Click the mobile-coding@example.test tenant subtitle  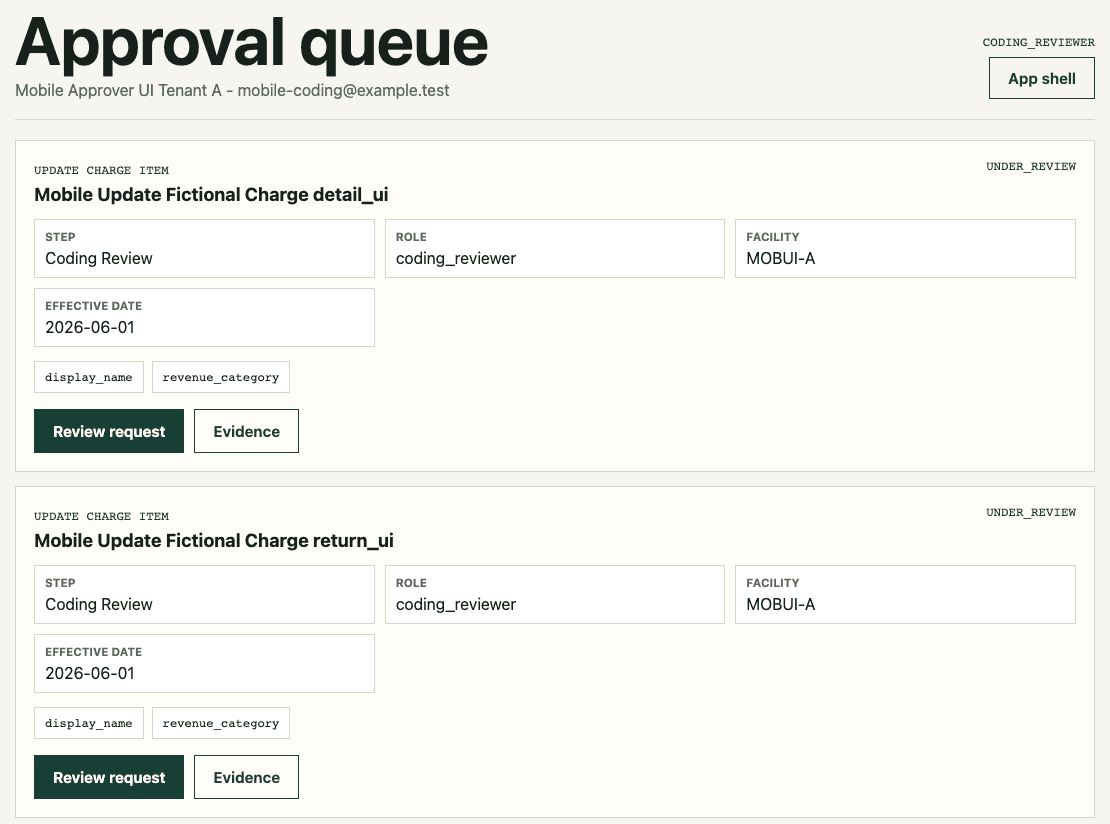(x=232, y=91)
